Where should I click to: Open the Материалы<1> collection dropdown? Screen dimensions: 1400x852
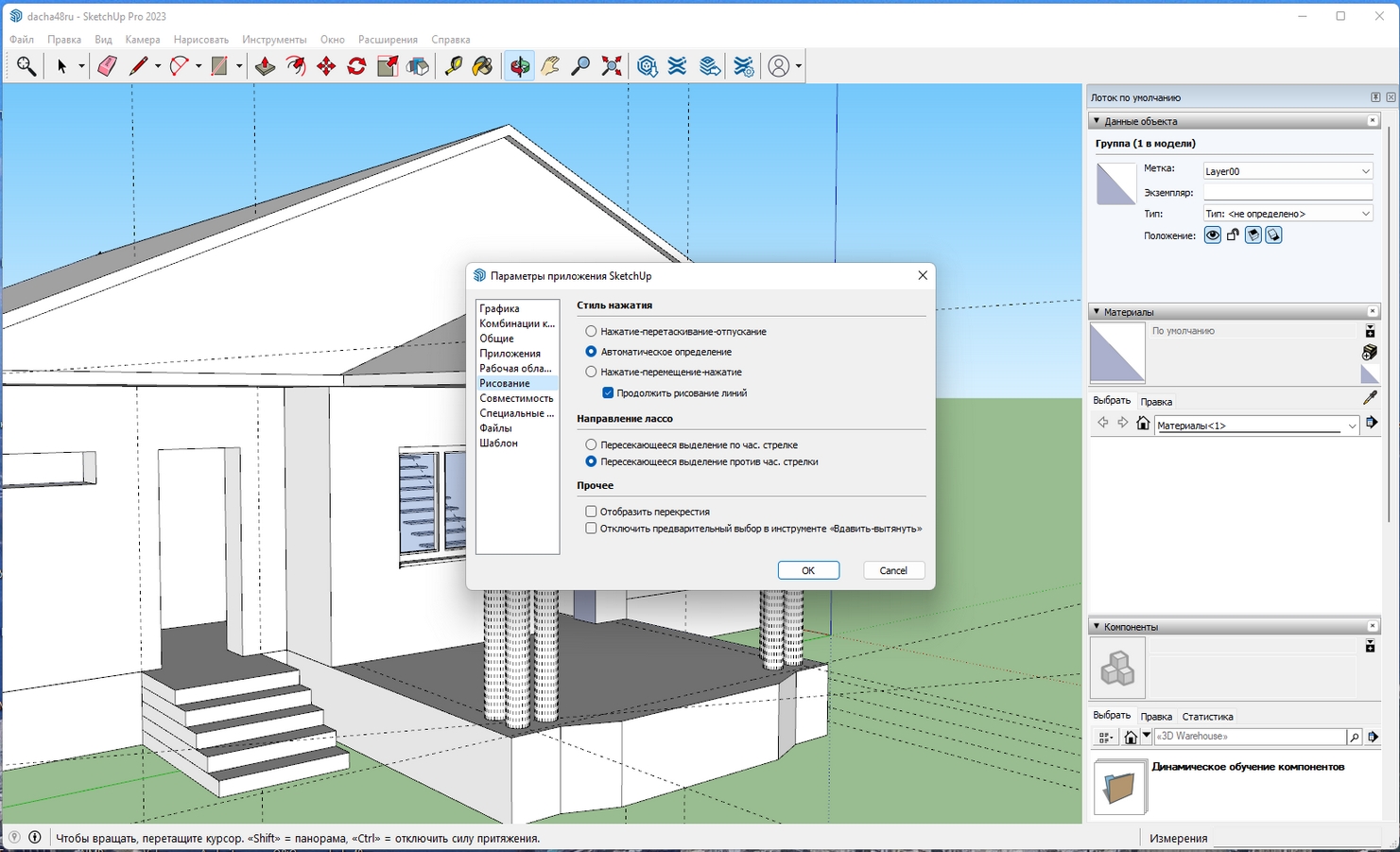(x=1257, y=426)
